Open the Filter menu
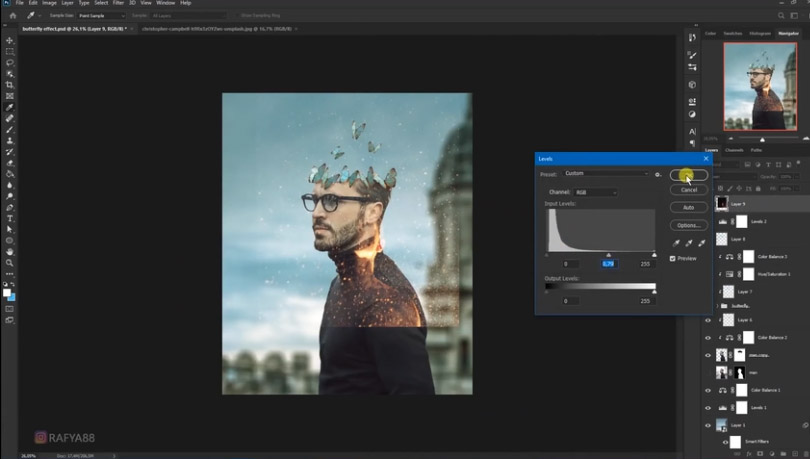The width and height of the screenshot is (810, 459). (x=120, y=3)
